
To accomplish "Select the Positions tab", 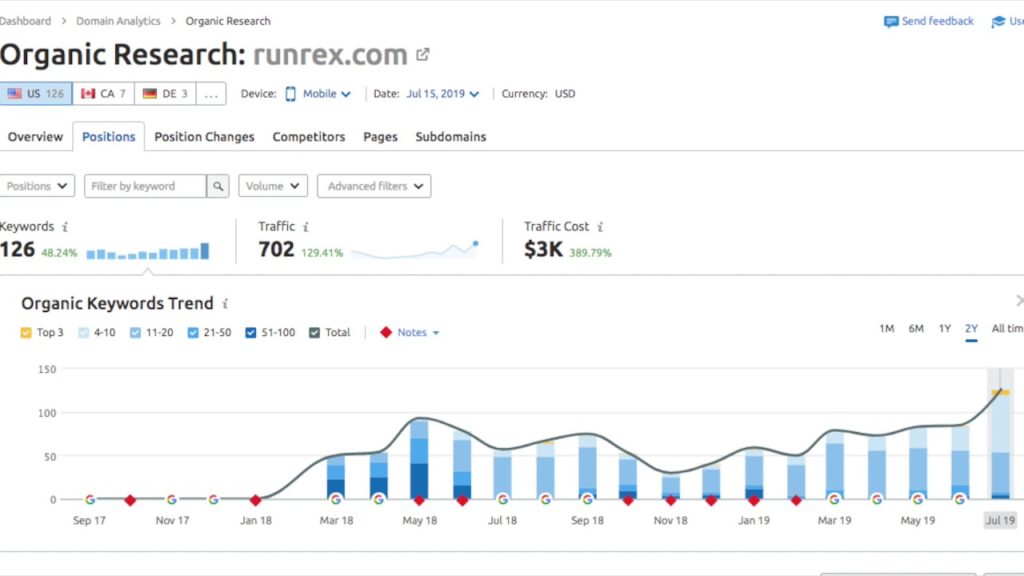I will click(x=108, y=136).
